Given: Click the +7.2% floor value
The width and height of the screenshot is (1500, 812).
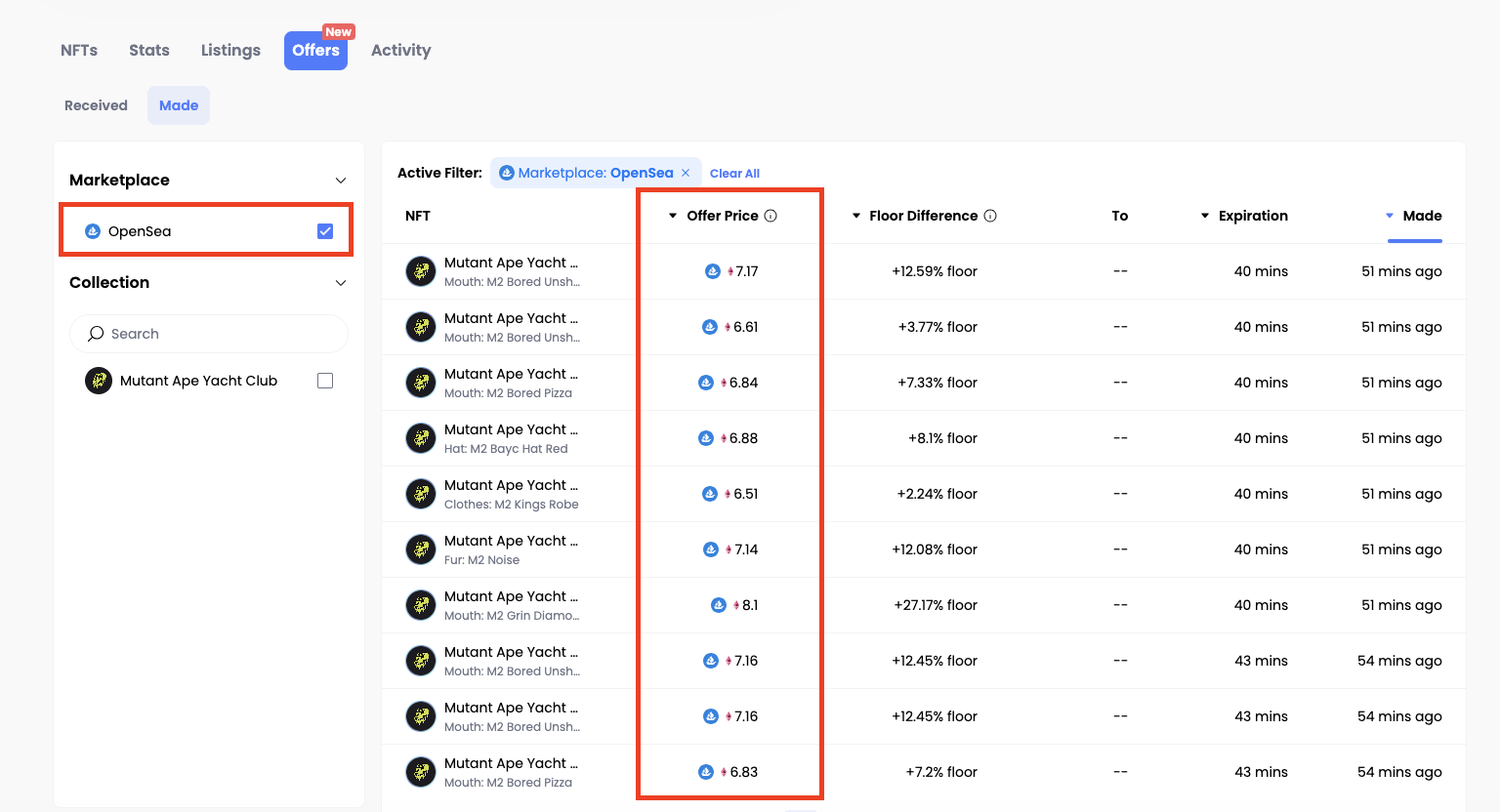Looking at the screenshot, I should pyautogui.click(x=941, y=772).
